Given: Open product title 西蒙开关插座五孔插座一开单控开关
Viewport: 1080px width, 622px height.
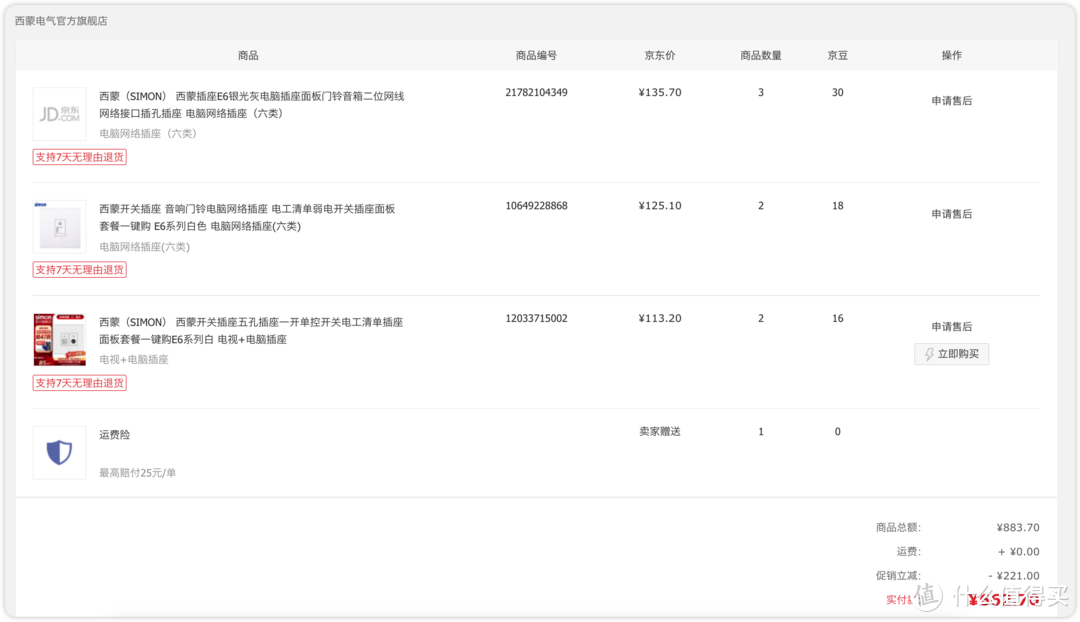Looking at the screenshot, I should tap(251, 331).
